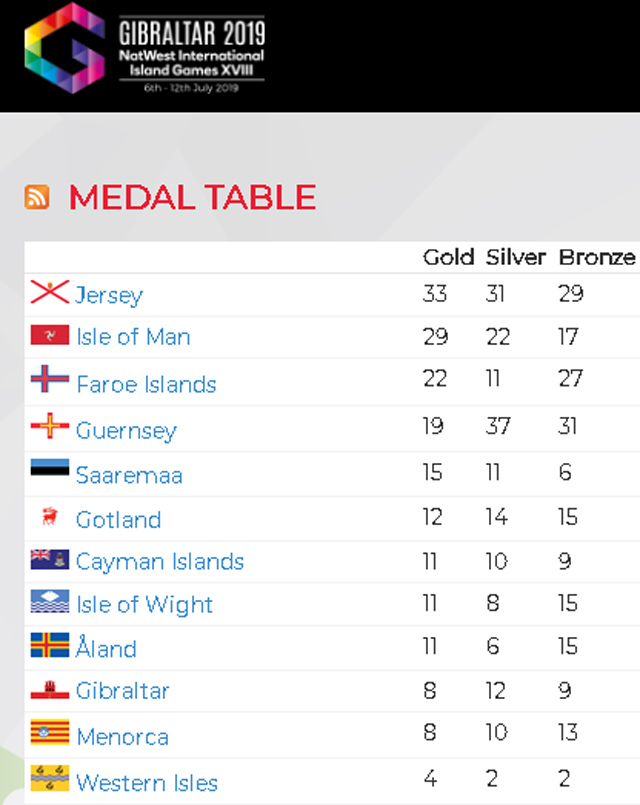
Task: Open the Jersey team page link
Action: click(x=108, y=294)
